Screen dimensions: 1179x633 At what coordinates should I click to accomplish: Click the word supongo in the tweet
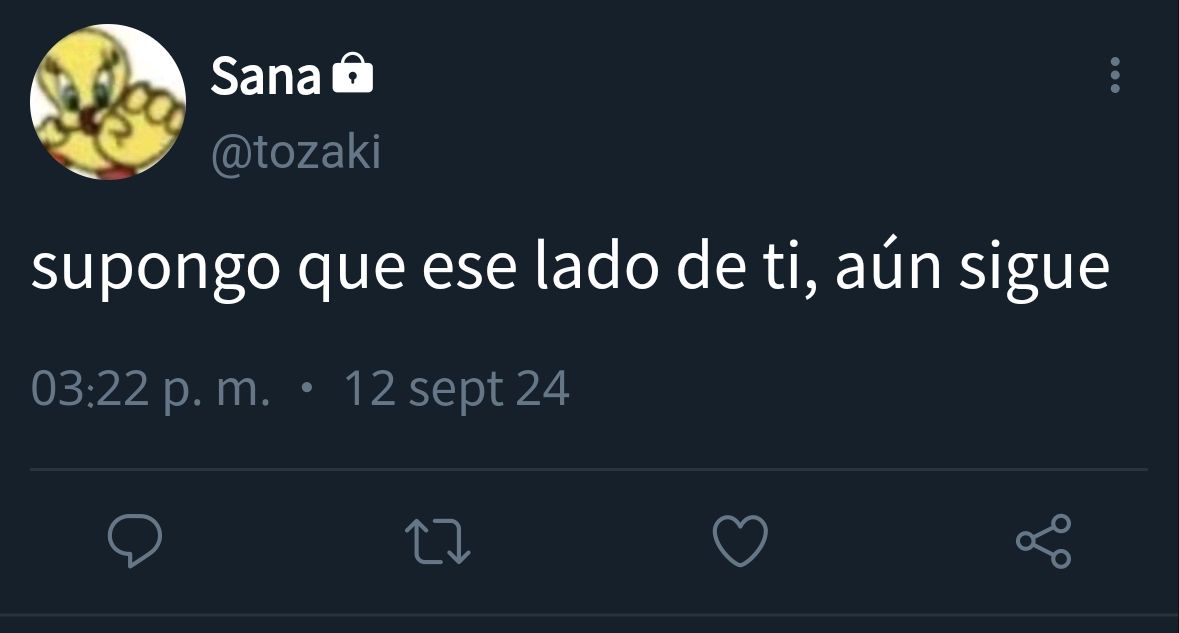click(x=156, y=269)
